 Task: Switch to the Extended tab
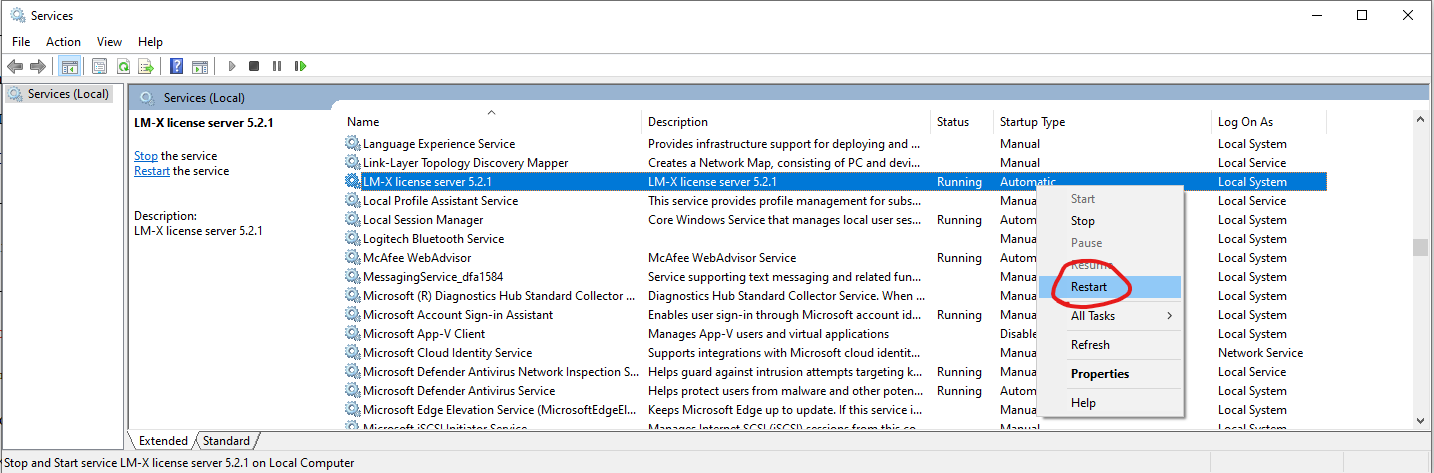coord(163,441)
